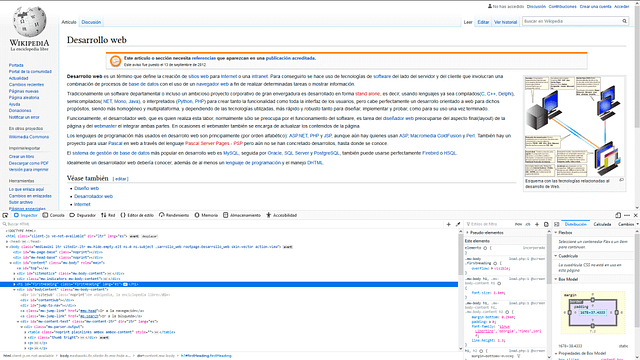Open the Red network tab
The image size is (640, 360).
point(108,215)
